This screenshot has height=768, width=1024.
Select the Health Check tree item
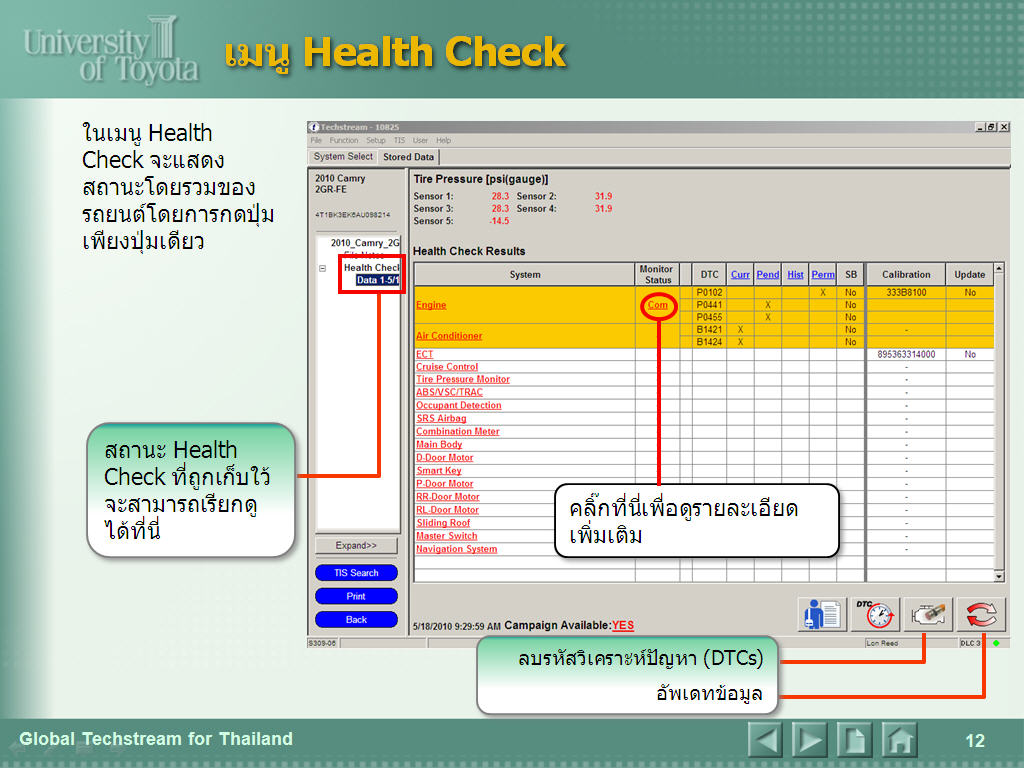[x=371, y=268]
